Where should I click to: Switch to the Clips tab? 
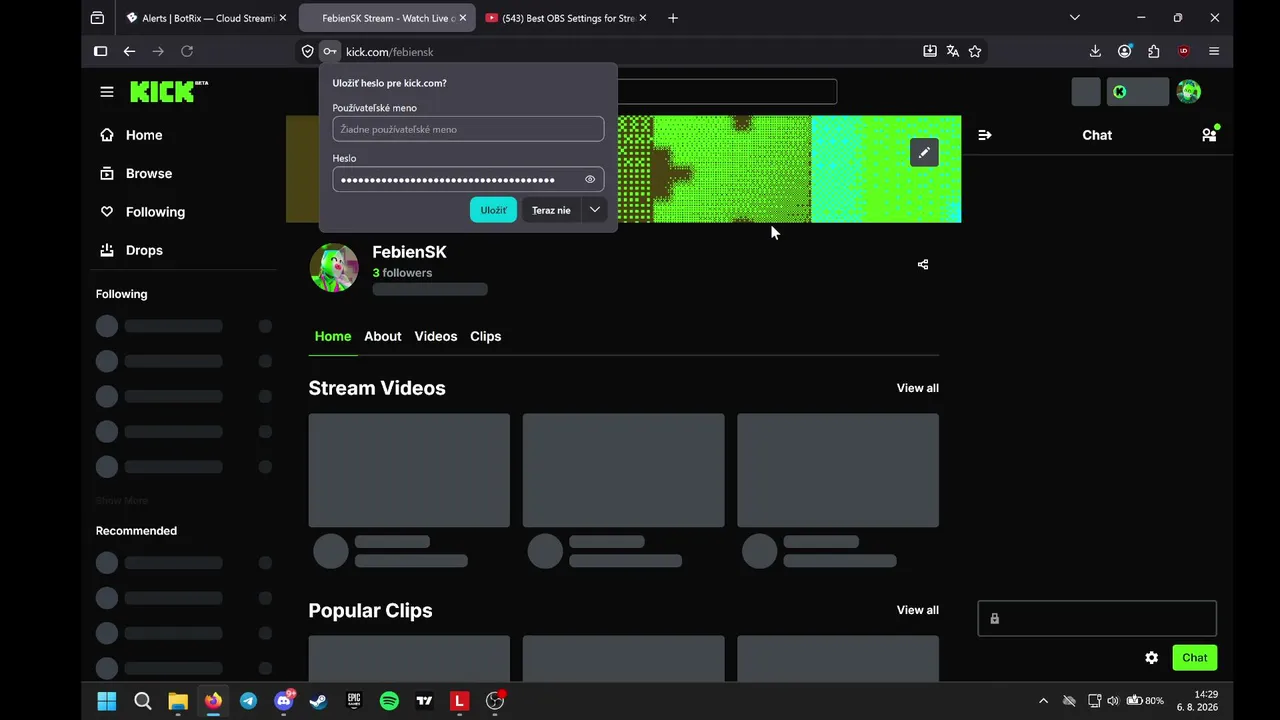(x=486, y=336)
